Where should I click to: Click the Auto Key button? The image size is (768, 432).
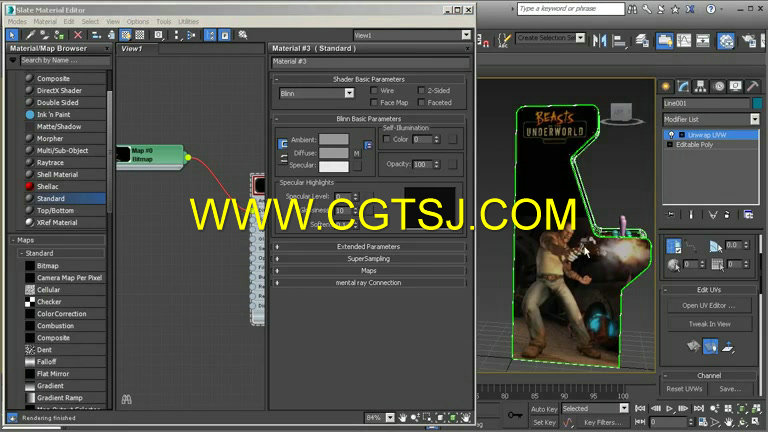[x=544, y=409]
